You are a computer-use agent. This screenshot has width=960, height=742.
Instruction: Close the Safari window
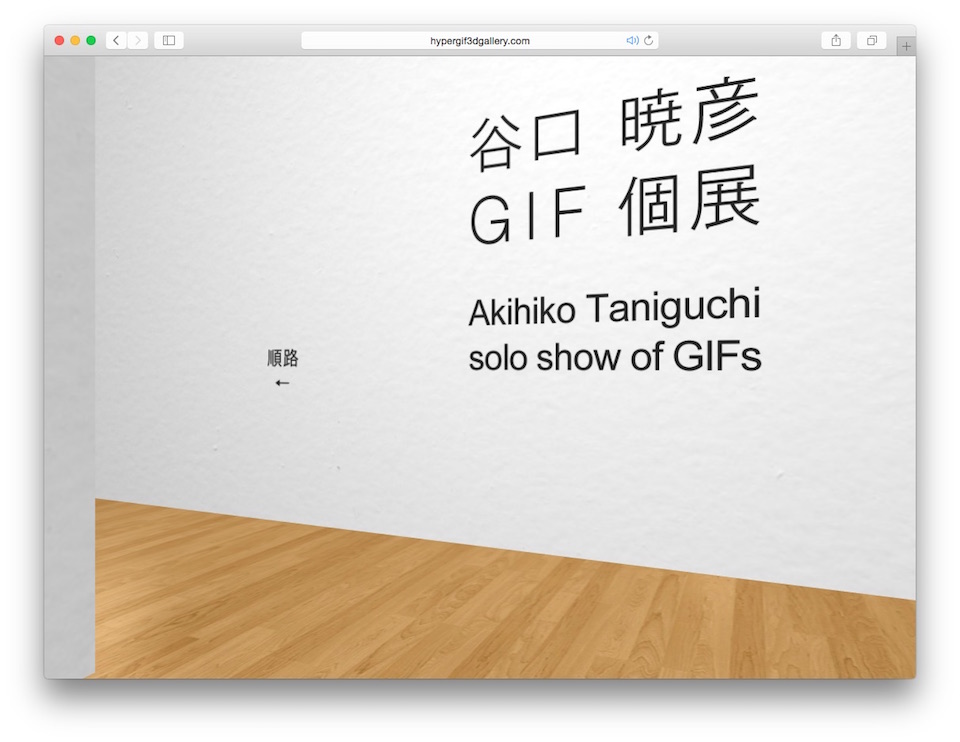coord(59,41)
